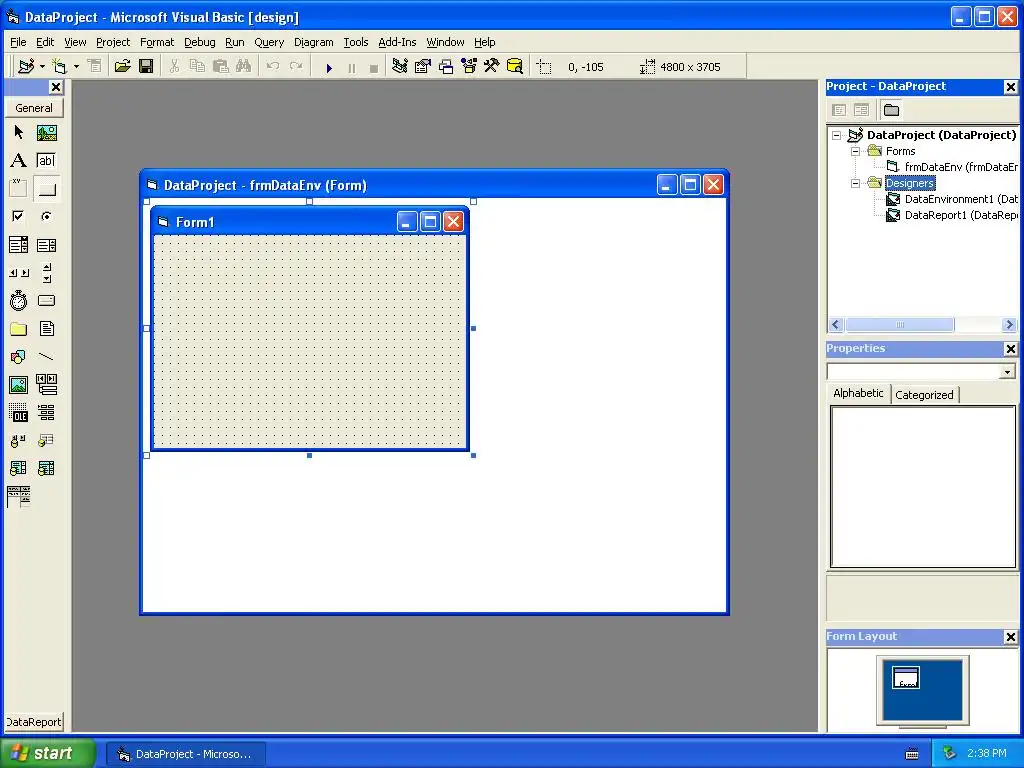This screenshot has width=1024, height=768.
Task: Click the DataProject taskbar button
Action: tap(186, 754)
